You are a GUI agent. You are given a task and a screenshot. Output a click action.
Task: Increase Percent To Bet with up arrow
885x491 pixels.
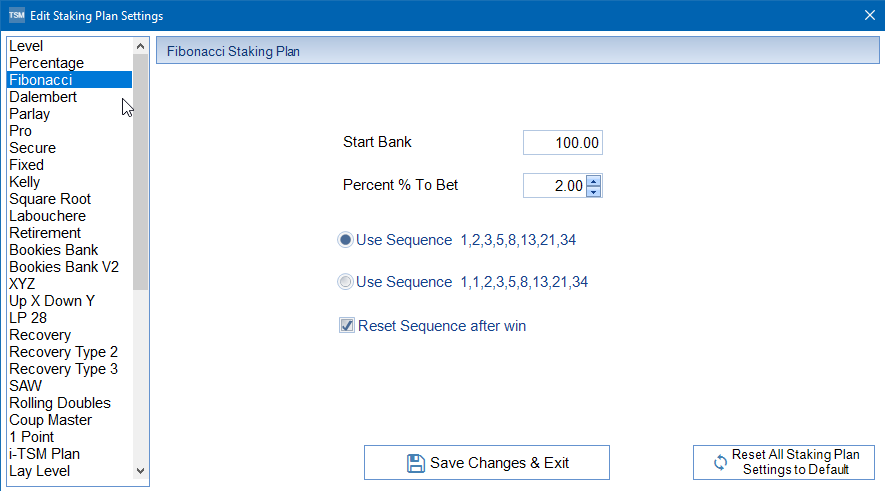pos(593,181)
